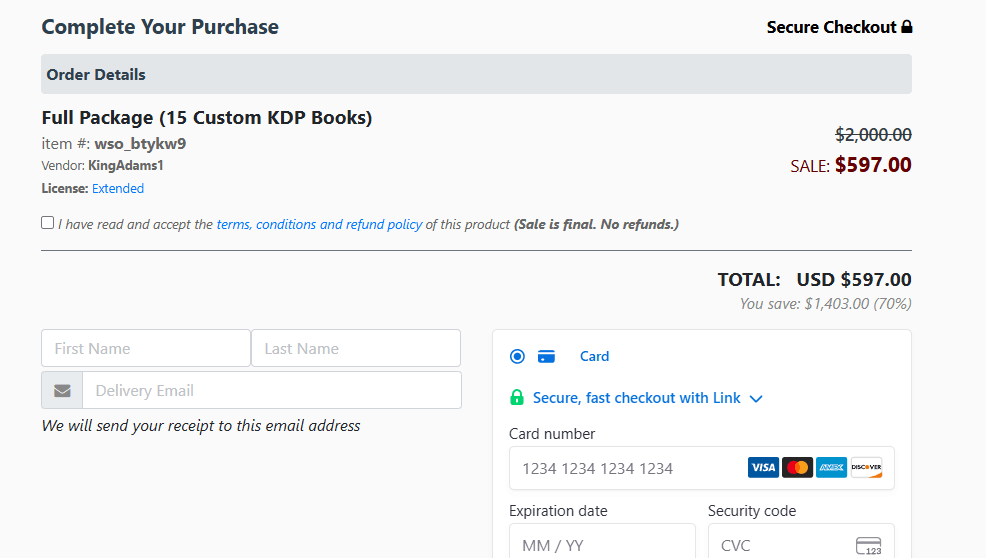Open the Extended license link
The width and height of the screenshot is (986, 558).
click(x=118, y=189)
